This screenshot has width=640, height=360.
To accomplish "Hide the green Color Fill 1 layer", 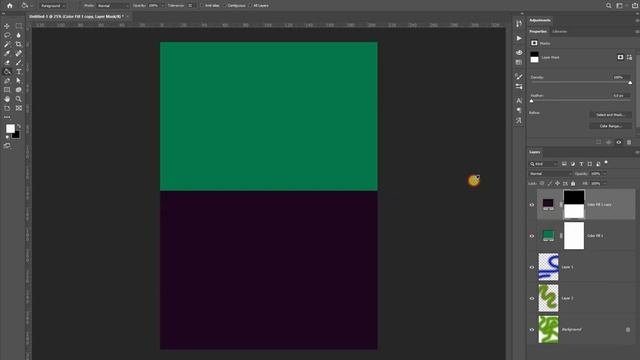I will point(532,236).
